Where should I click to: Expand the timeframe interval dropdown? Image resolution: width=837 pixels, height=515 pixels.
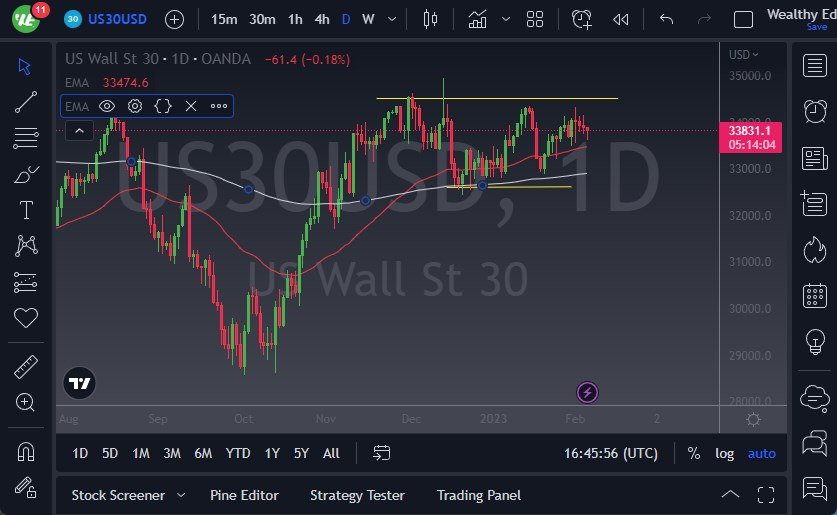[392, 20]
